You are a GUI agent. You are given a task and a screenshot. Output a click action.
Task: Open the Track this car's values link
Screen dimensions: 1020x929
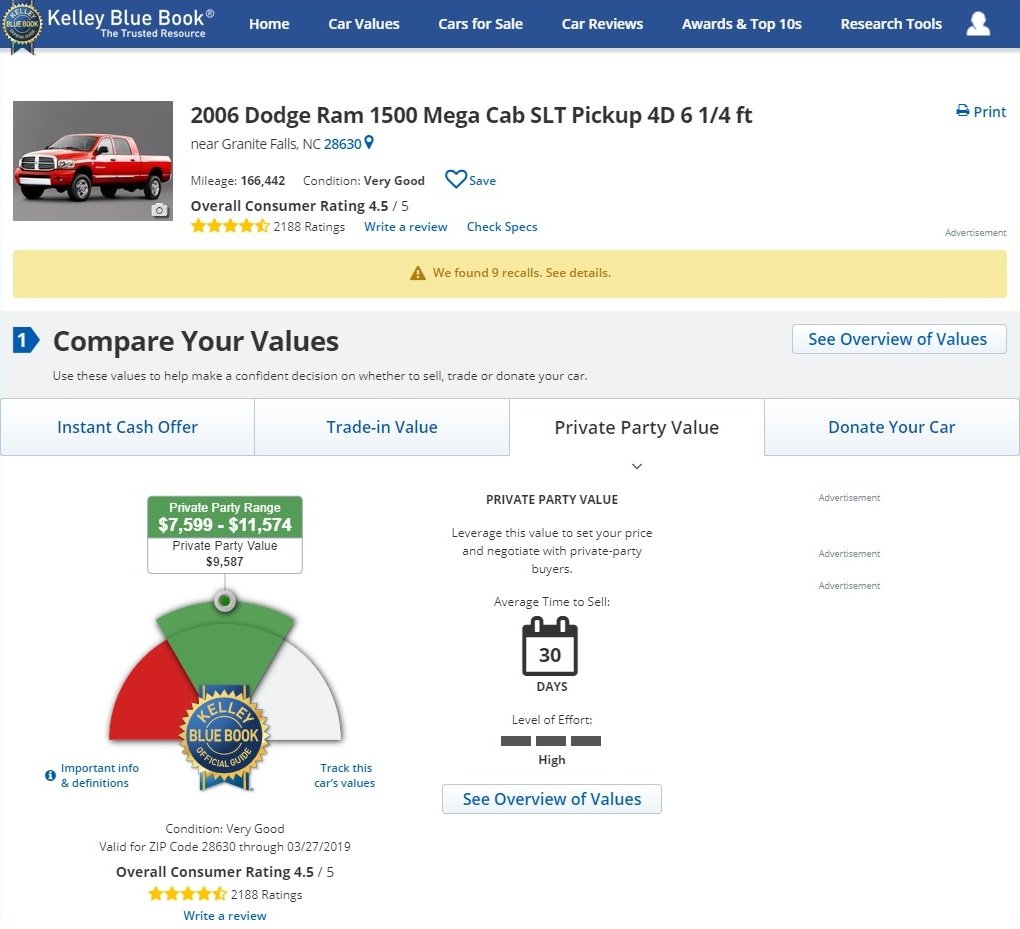click(345, 775)
